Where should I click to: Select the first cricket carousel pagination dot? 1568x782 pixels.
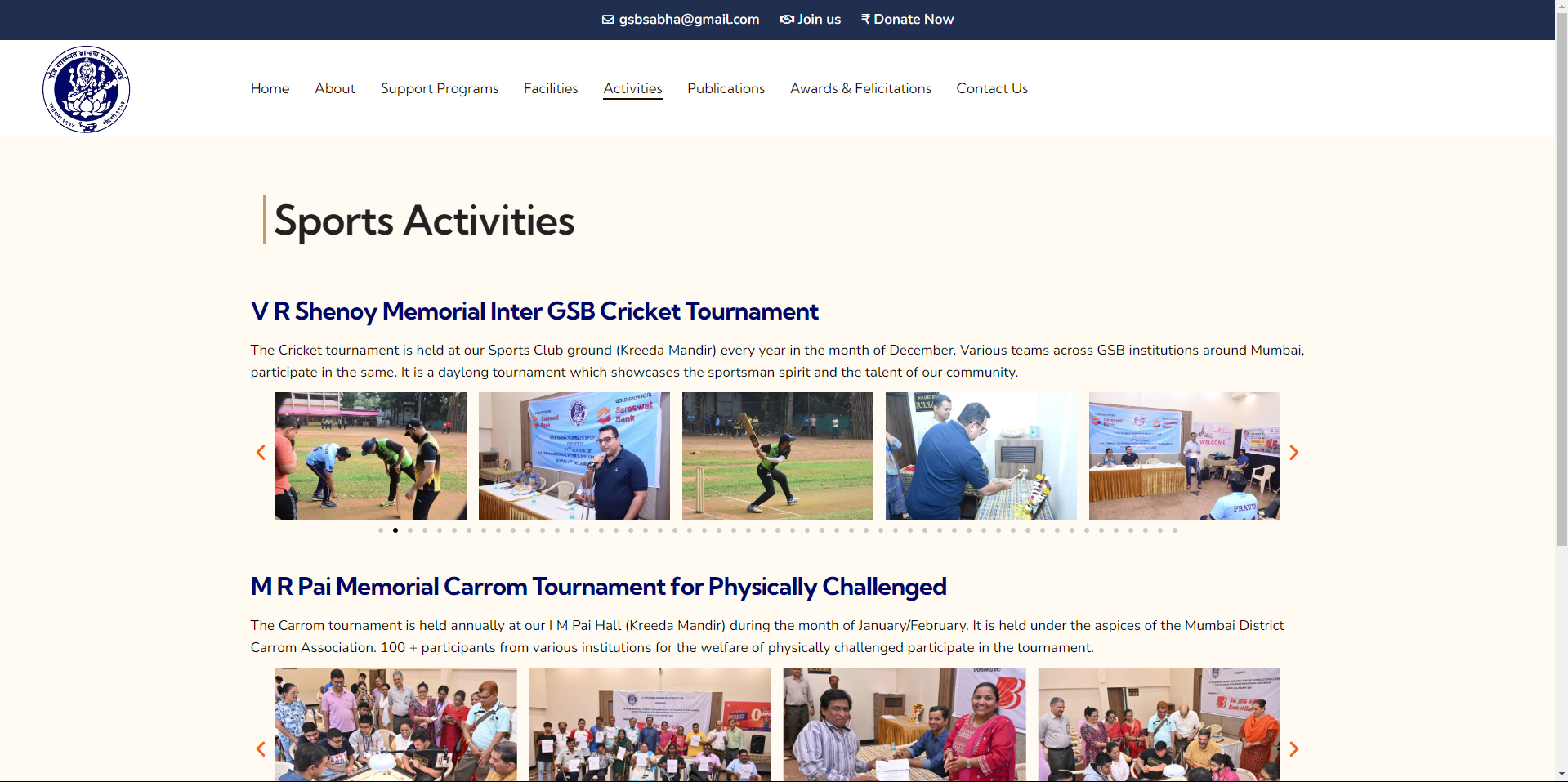(x=381, y=530)
